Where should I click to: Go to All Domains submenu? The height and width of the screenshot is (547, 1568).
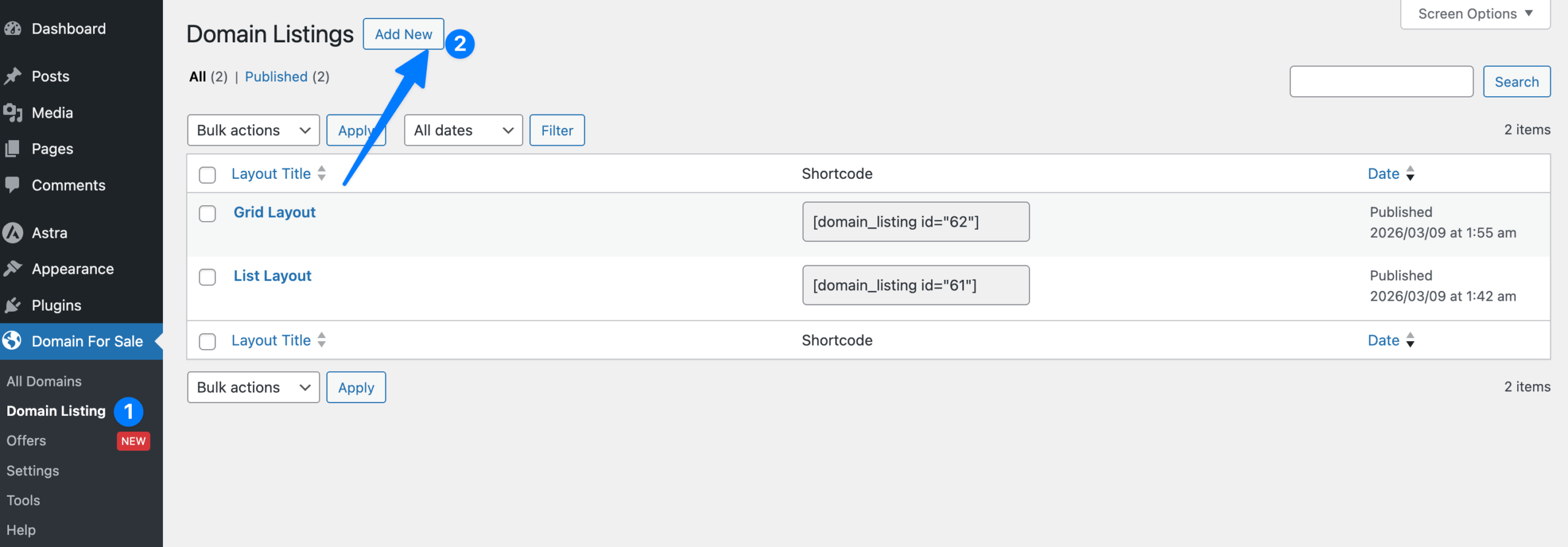44,381
